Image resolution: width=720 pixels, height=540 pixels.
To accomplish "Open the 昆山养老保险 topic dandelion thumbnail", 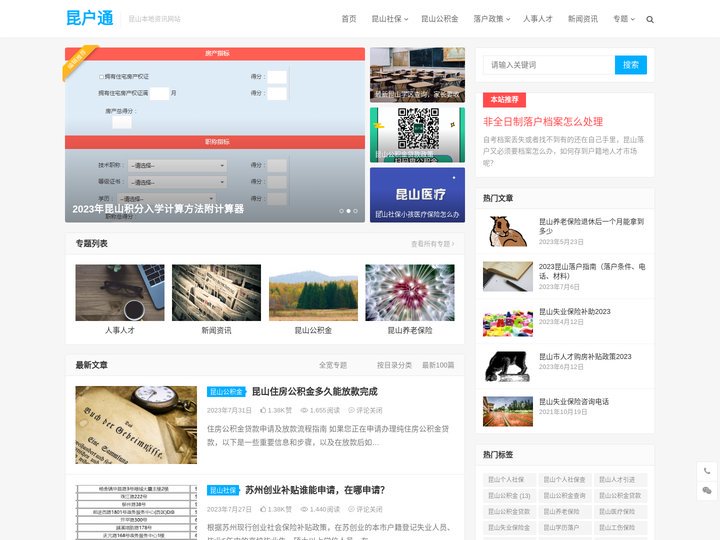I will 410,292.
